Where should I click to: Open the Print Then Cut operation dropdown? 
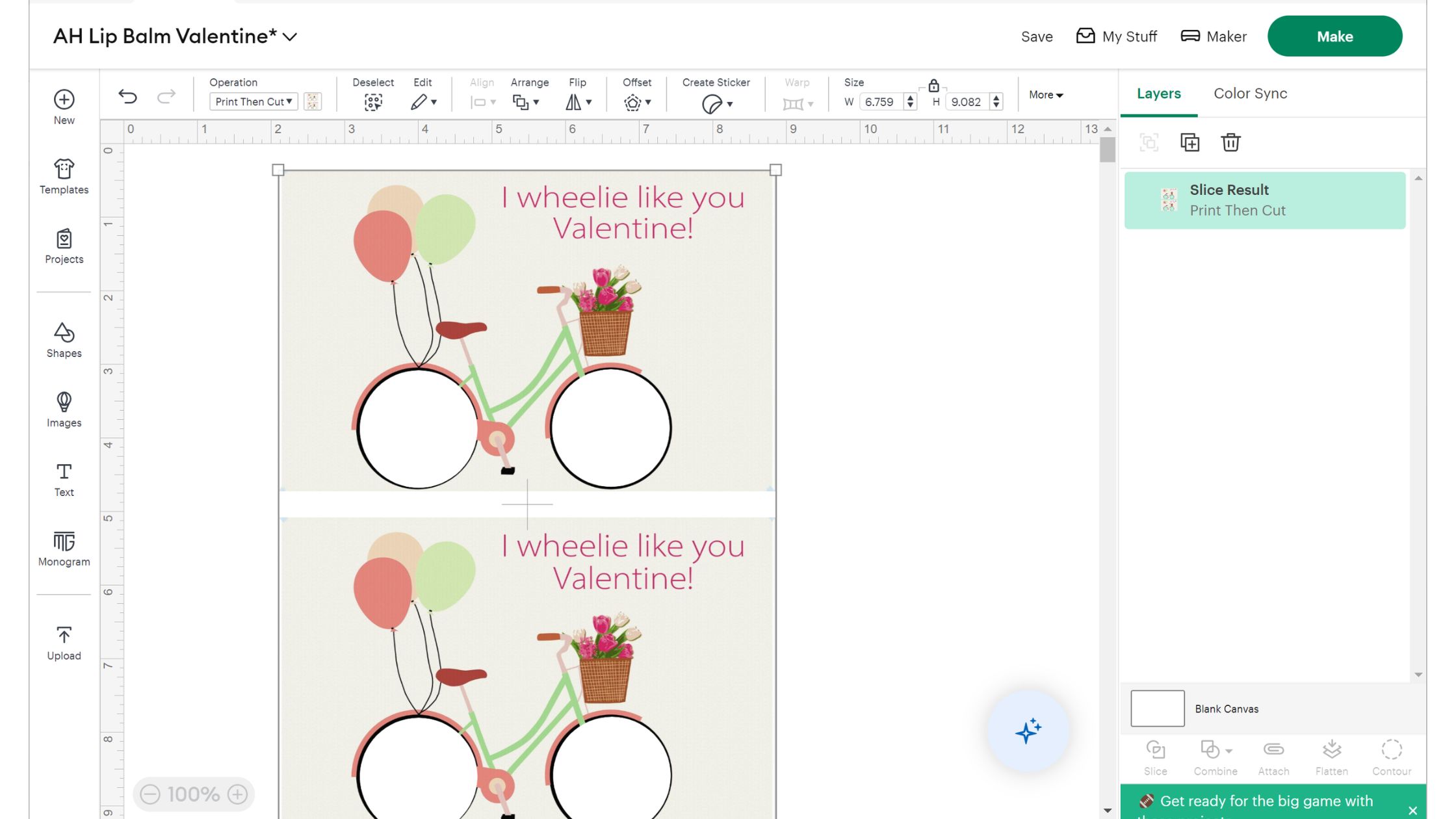point(253,102)
